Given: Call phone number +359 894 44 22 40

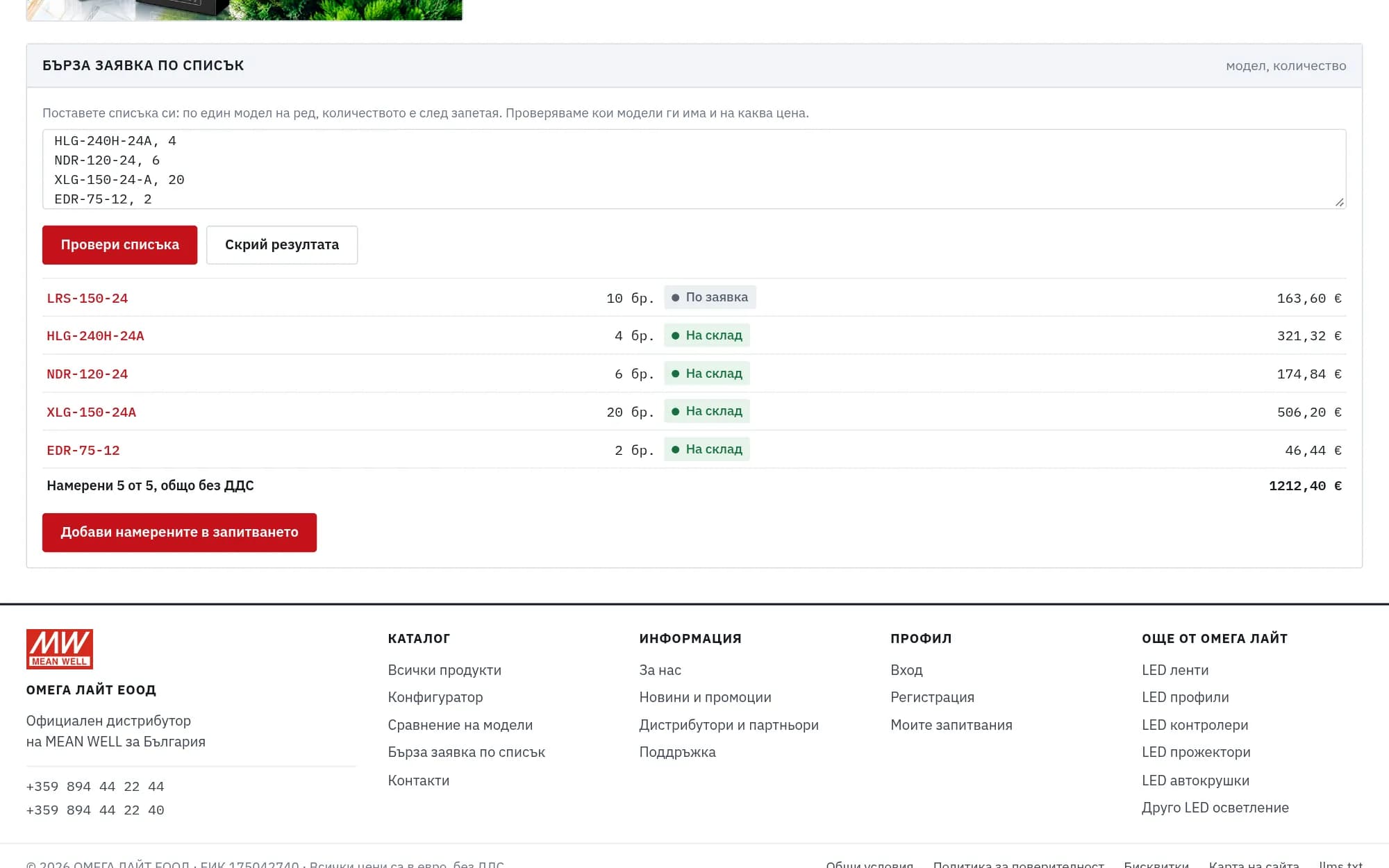Looking at the screenshot, I should click(95, 810).
